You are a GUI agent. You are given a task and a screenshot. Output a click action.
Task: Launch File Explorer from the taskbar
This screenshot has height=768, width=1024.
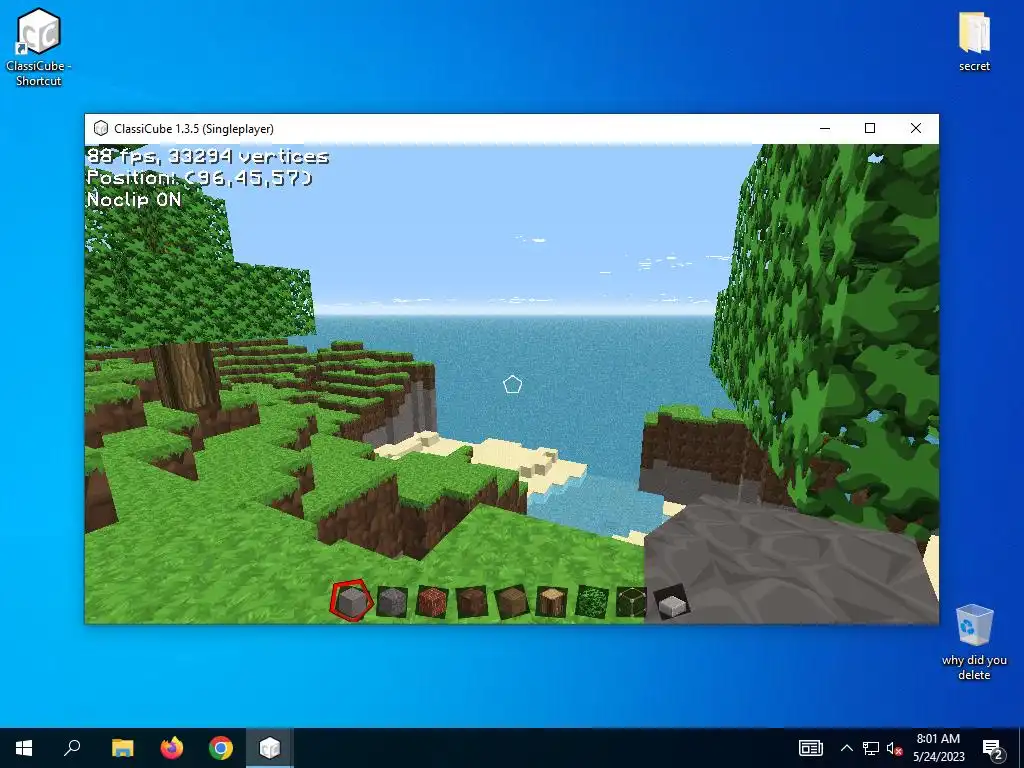click(122, 748)
